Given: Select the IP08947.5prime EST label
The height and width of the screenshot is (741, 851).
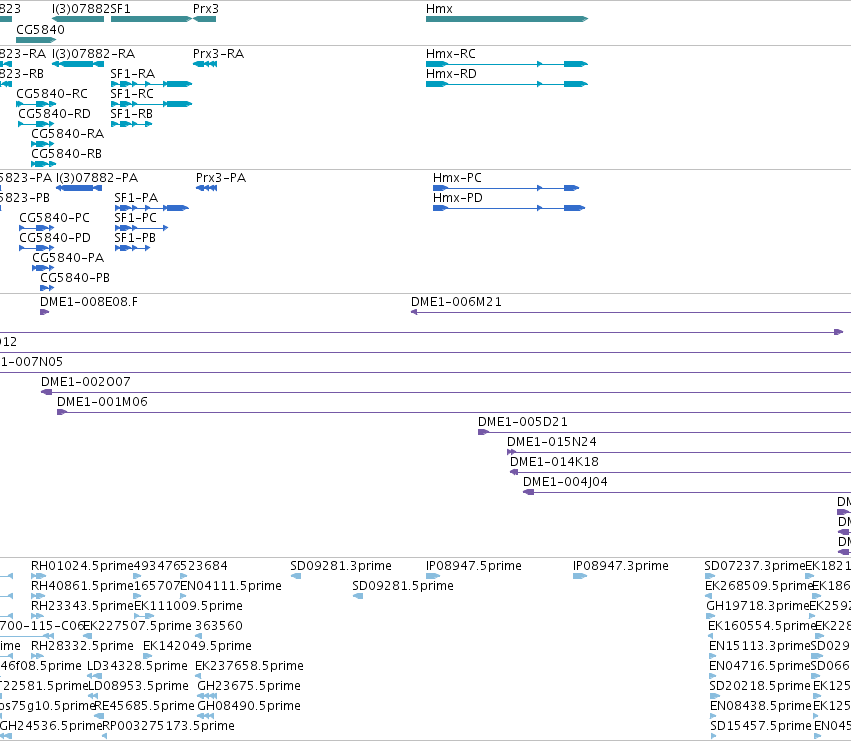Looking at the screenshot, I should click(x=474, y=566).
